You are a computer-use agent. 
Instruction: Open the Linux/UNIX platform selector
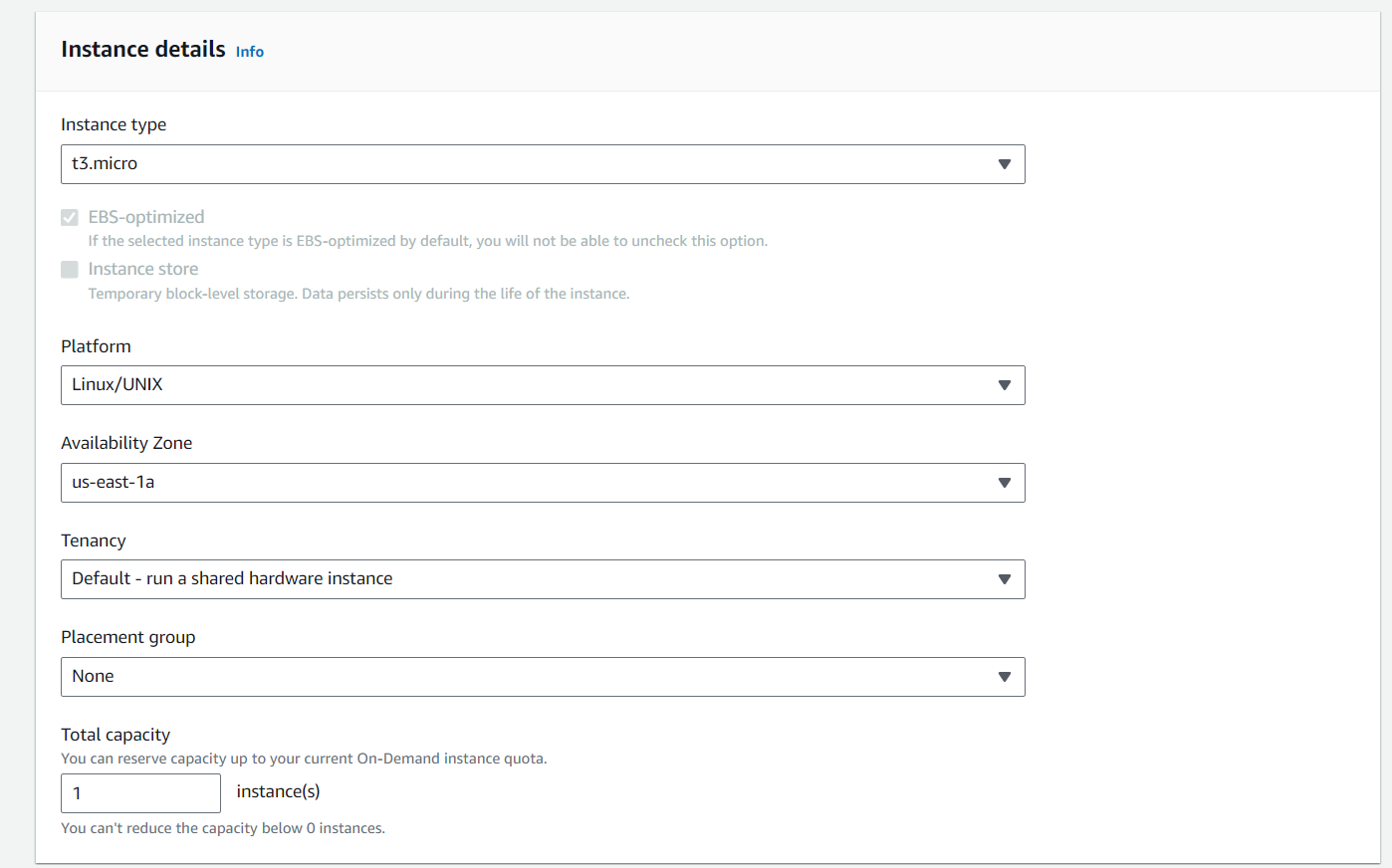click(x=528, y=385)
